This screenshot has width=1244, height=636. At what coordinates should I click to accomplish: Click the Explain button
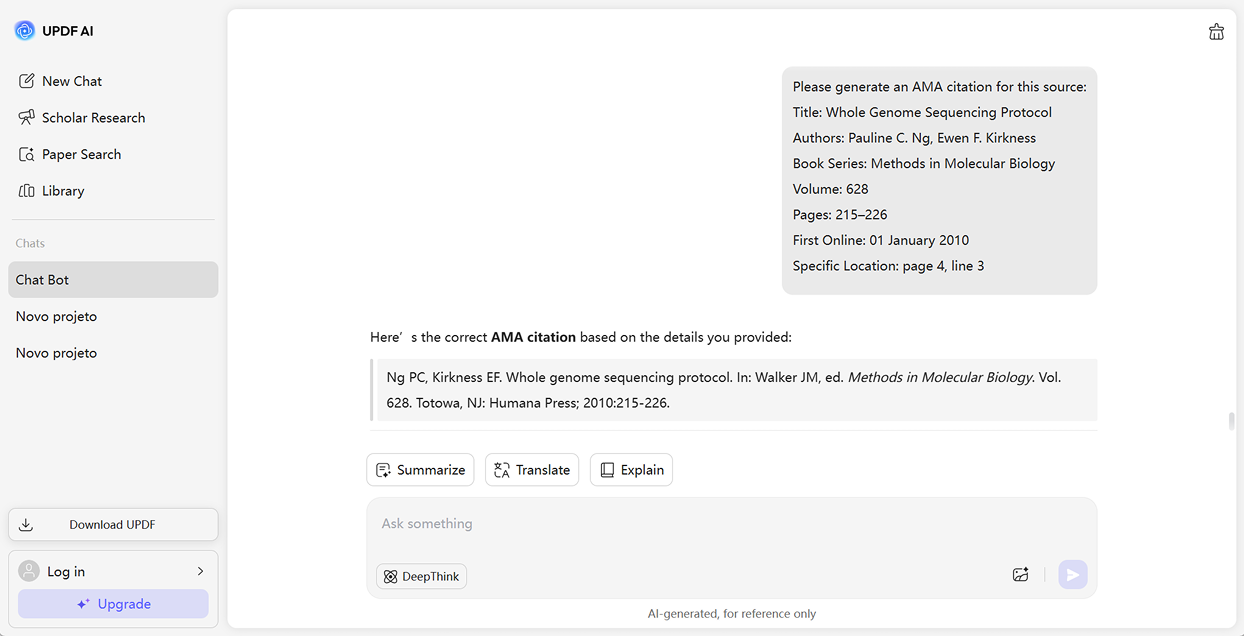point(631,470)
